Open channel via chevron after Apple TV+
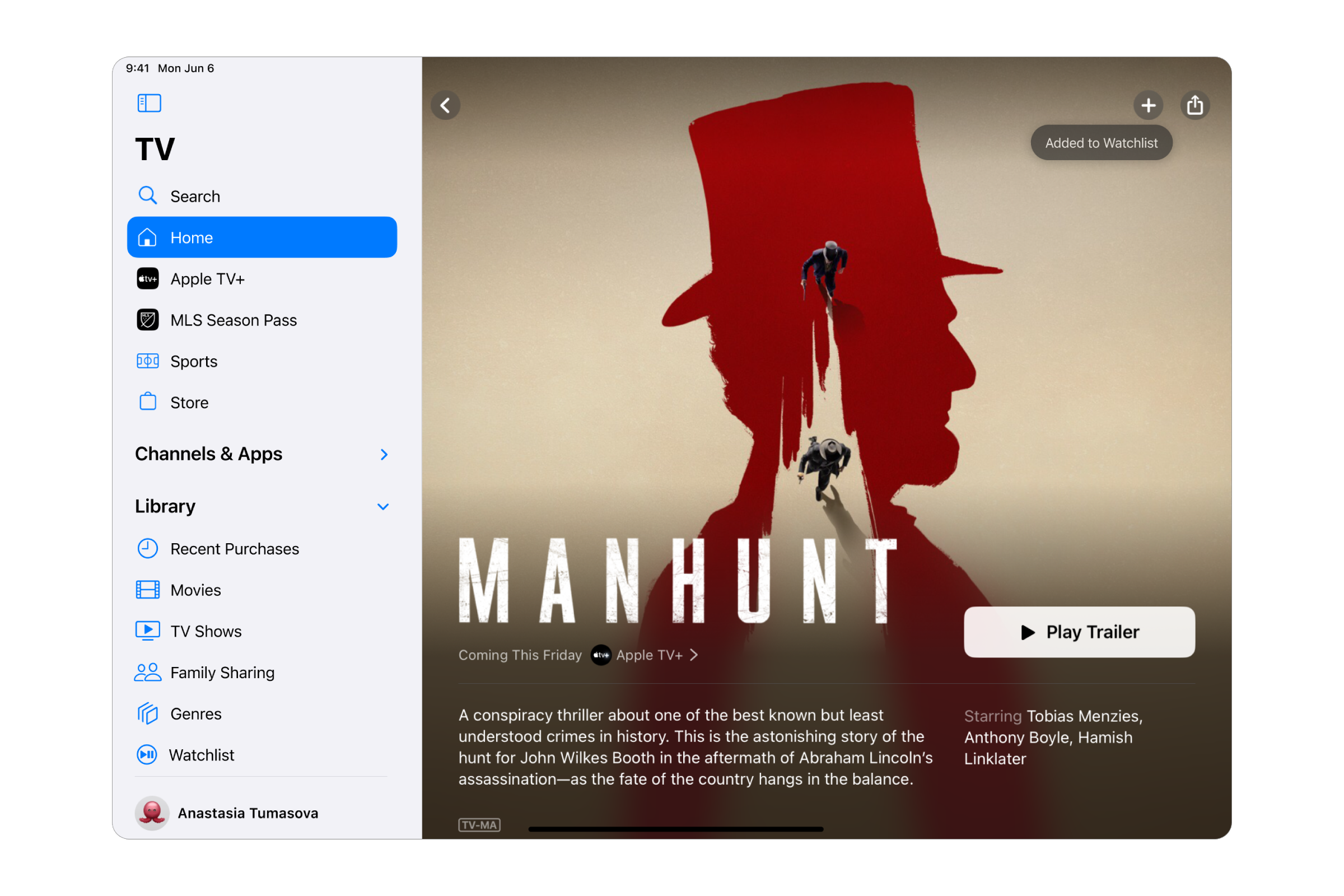Viewport: 1344px width, 896px height. [694, 655]
